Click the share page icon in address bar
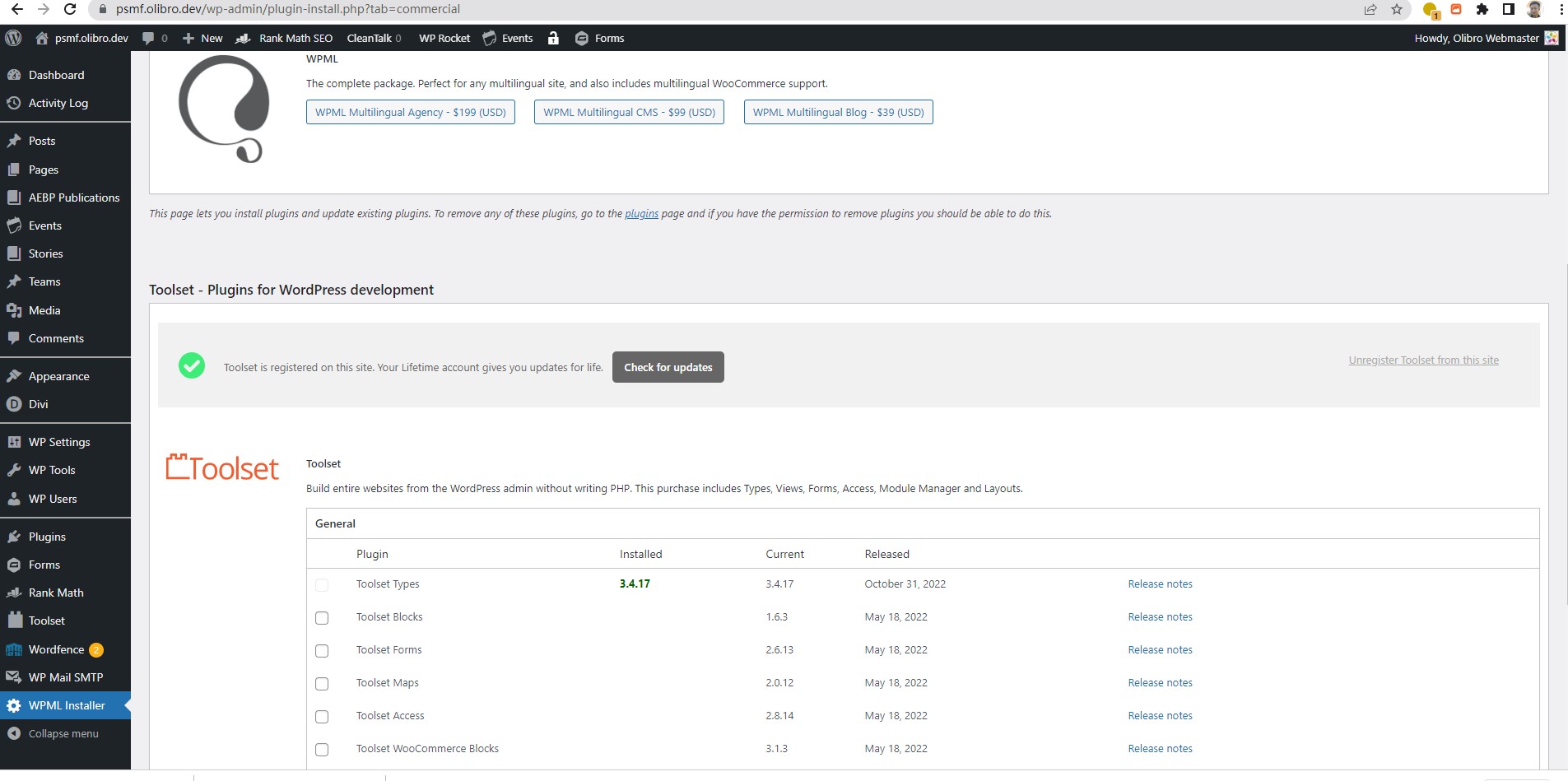 [x=1370, y=9]
